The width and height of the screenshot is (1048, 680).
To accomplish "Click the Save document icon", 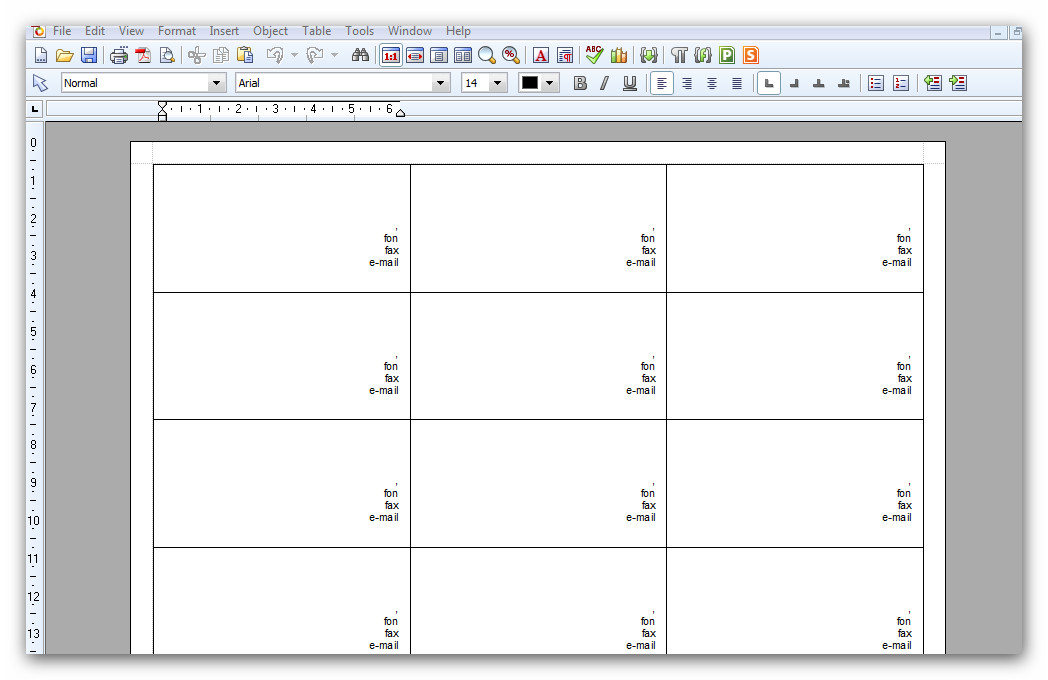I will tap(89, 55).
